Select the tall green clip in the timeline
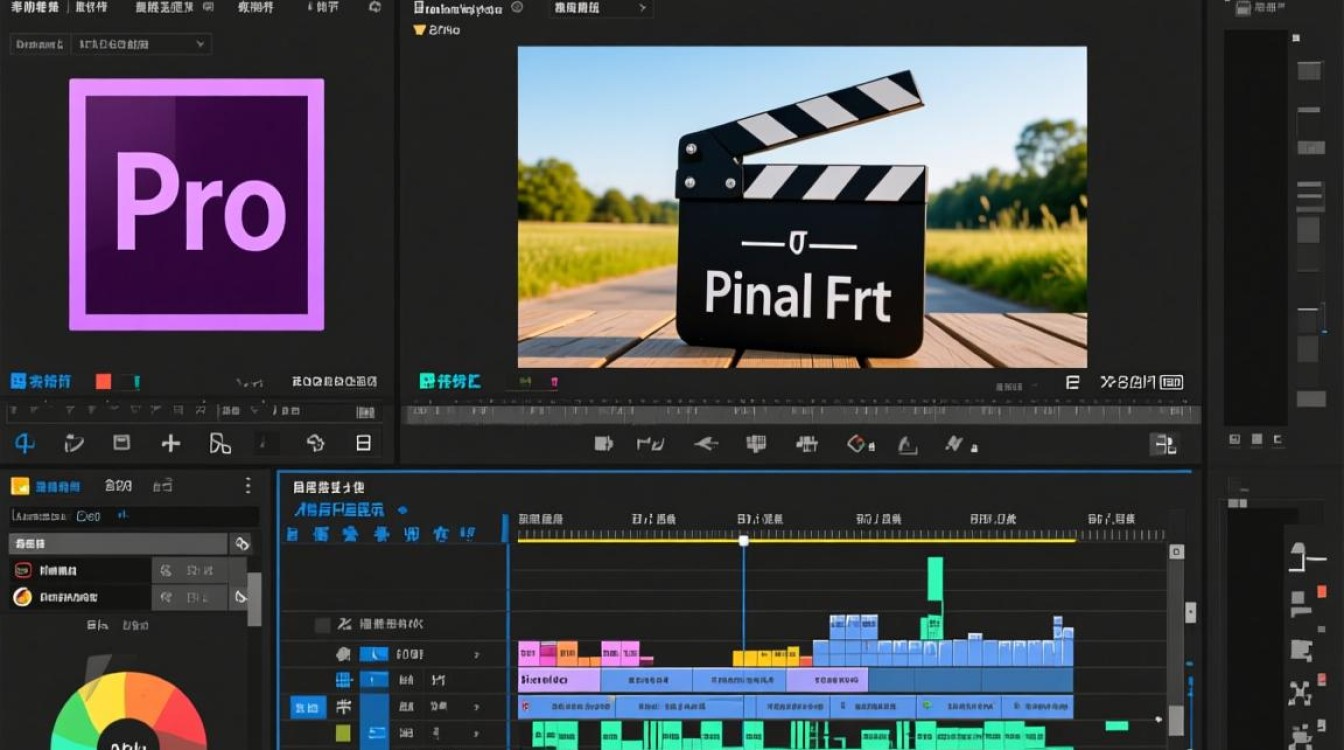The image size is (1344, 750). (935, 580)
